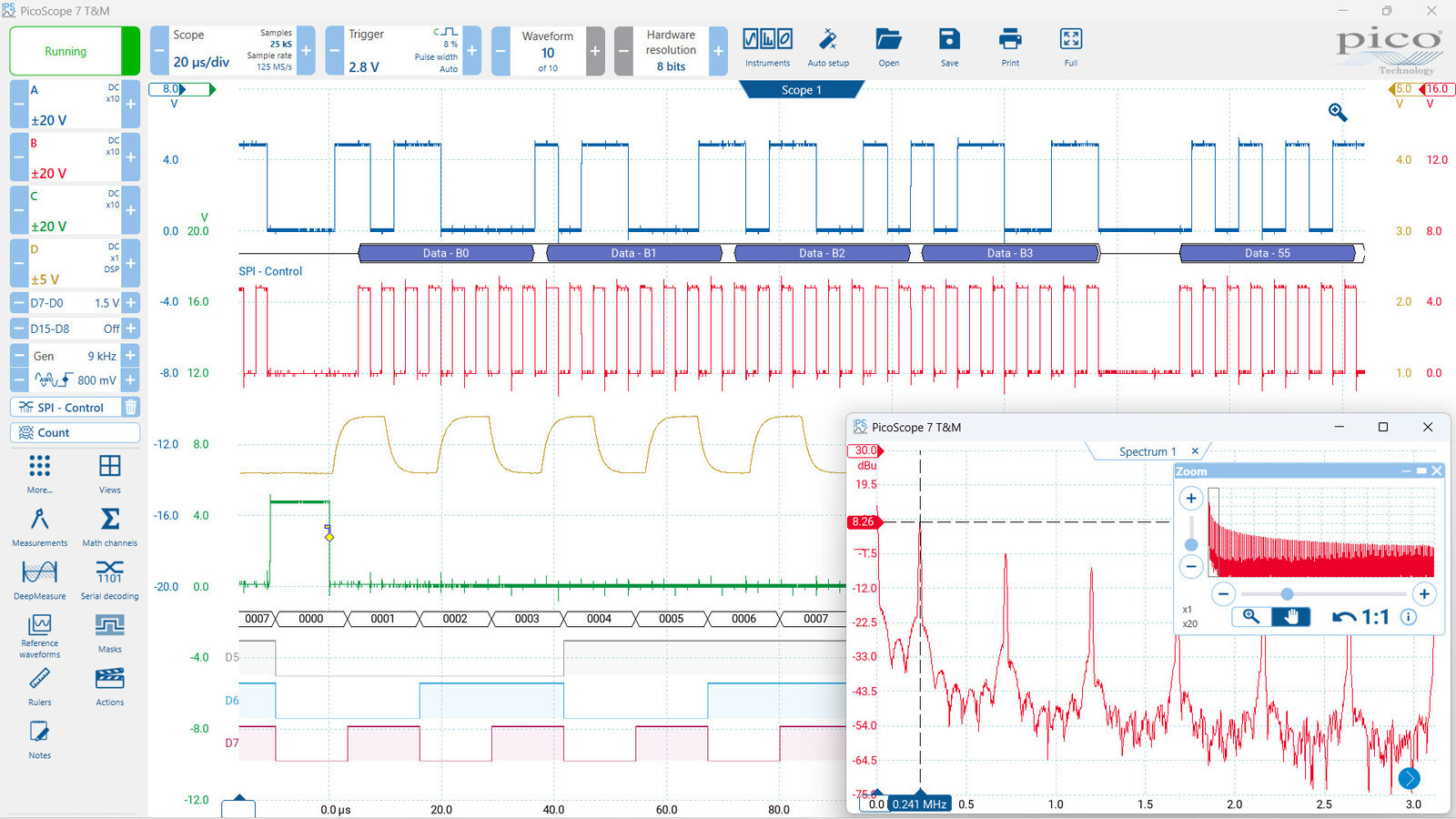Select the Spectrum 1 tab
This screenshot has width=1456, height=819.
pos(1147,451)
